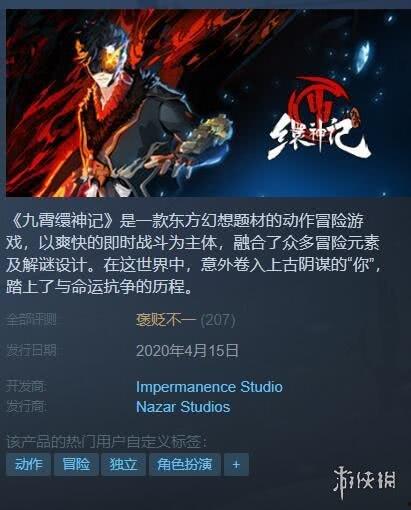
Task: Open the 角色扮演 tag
Action: (185, 464)
